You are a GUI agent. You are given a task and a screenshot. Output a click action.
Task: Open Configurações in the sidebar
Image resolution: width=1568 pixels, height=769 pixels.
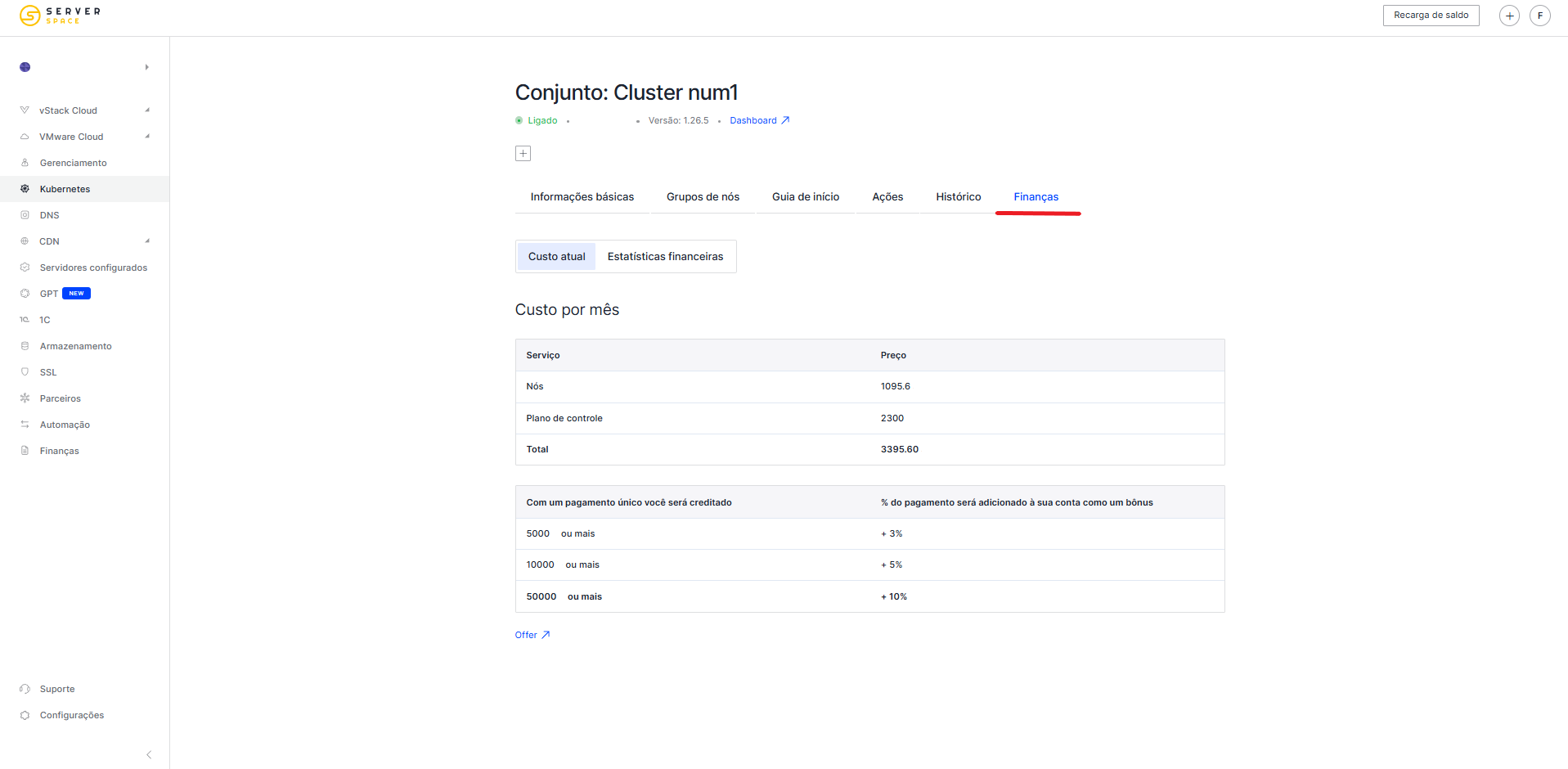(72, 715)
